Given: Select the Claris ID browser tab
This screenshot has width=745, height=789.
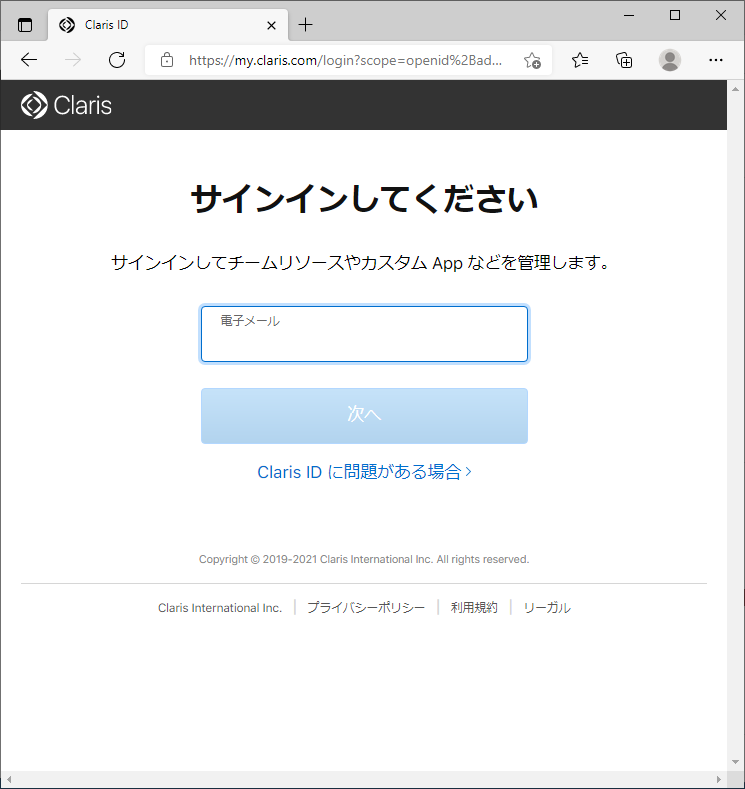Looking at the screenshot, I should [168, 25].
